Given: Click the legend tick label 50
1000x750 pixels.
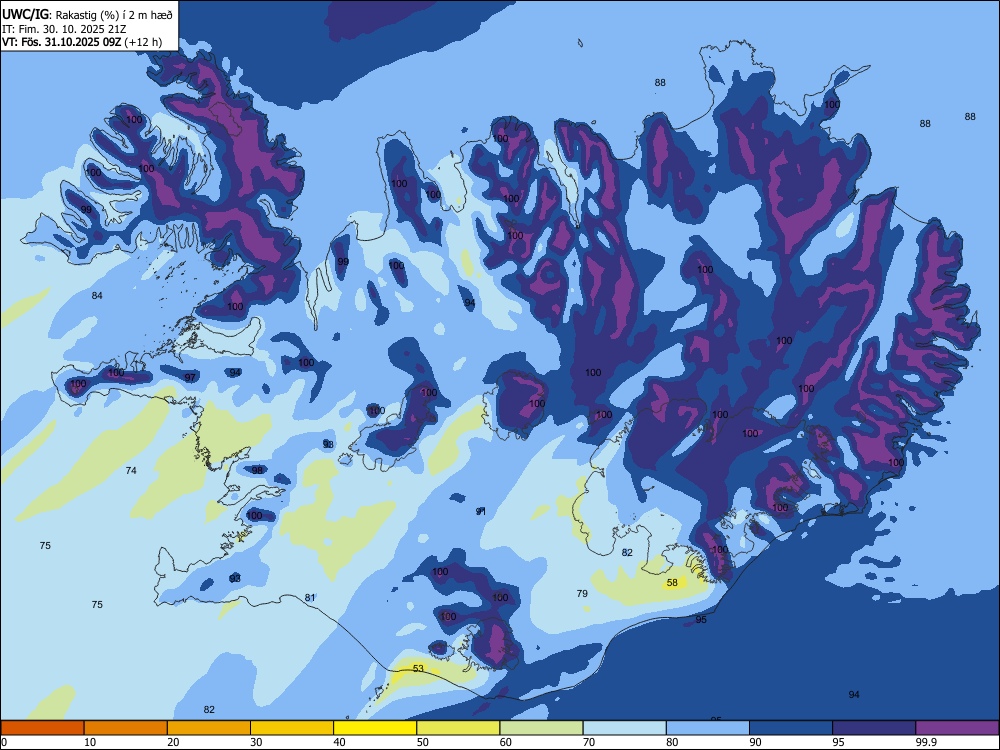Looking at the screenshot, I should pos(422,742).
